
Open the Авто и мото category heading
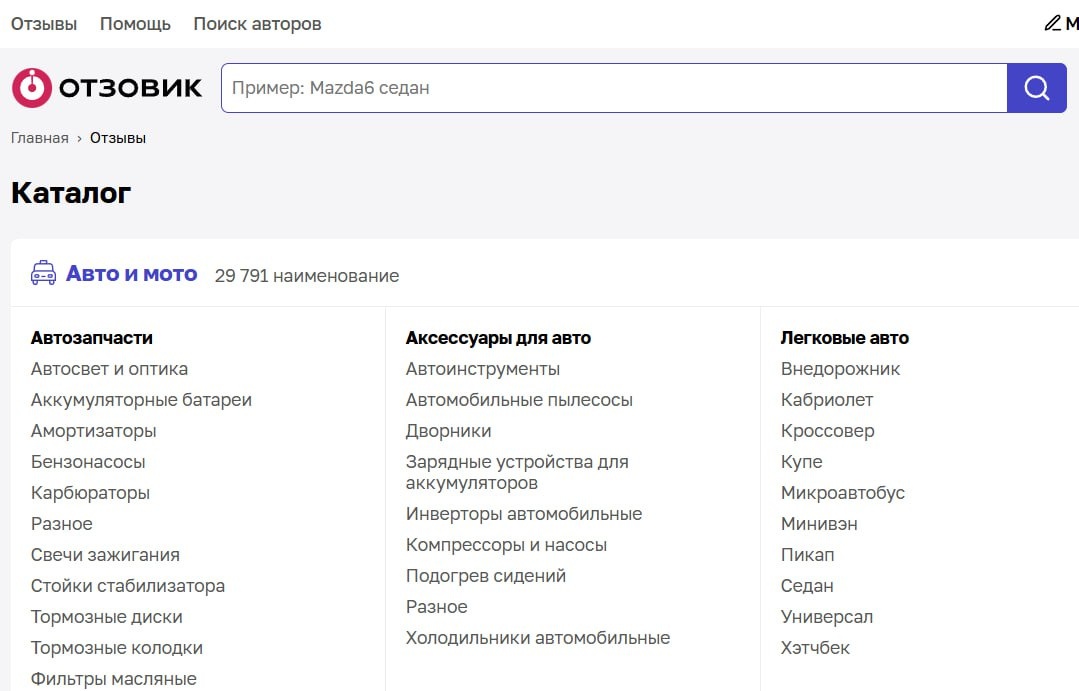coord(131,274)
